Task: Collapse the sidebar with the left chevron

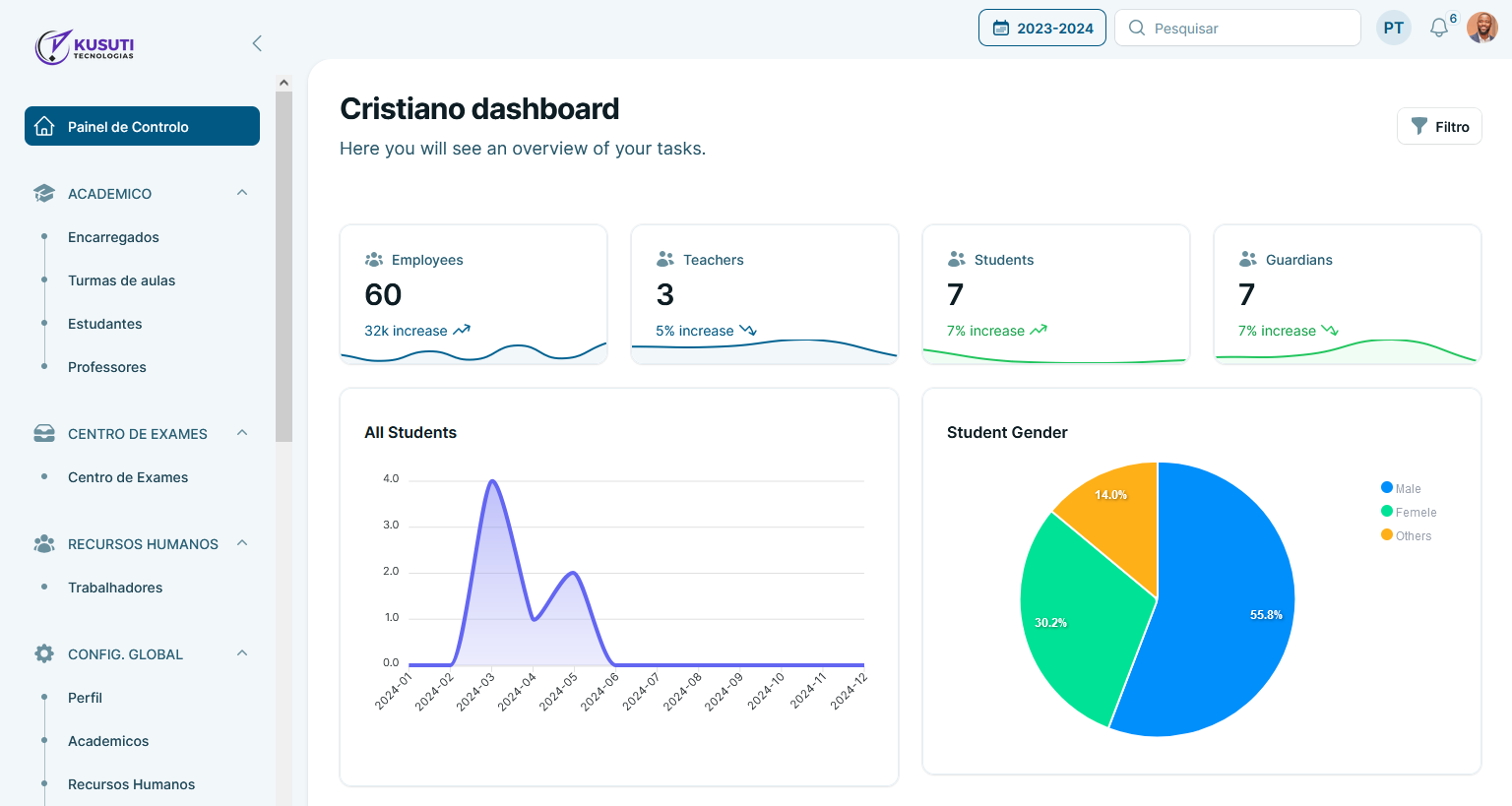Action: tap(257, 43)
